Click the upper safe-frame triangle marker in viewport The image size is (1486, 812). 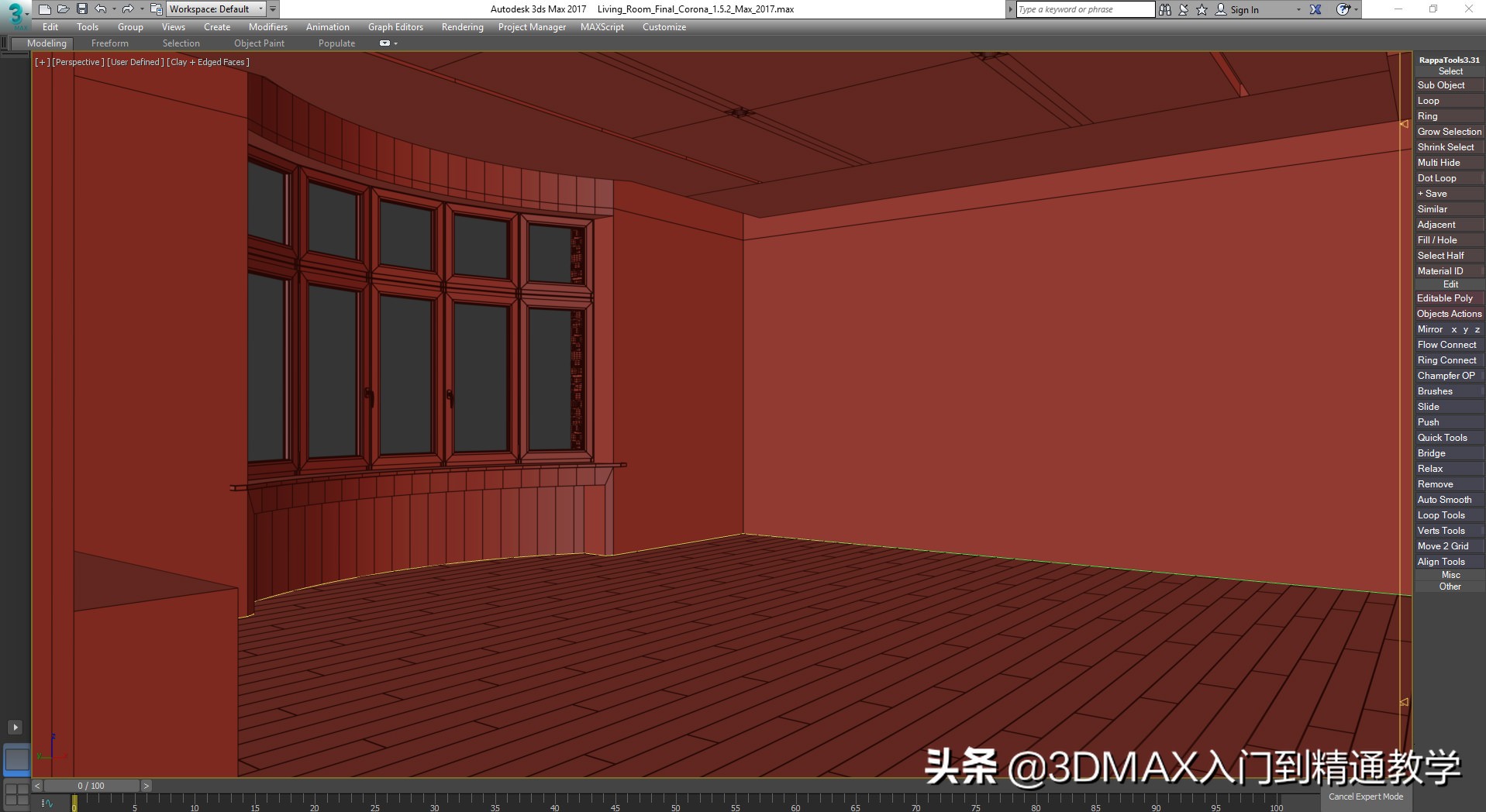tap(1404, 124)
